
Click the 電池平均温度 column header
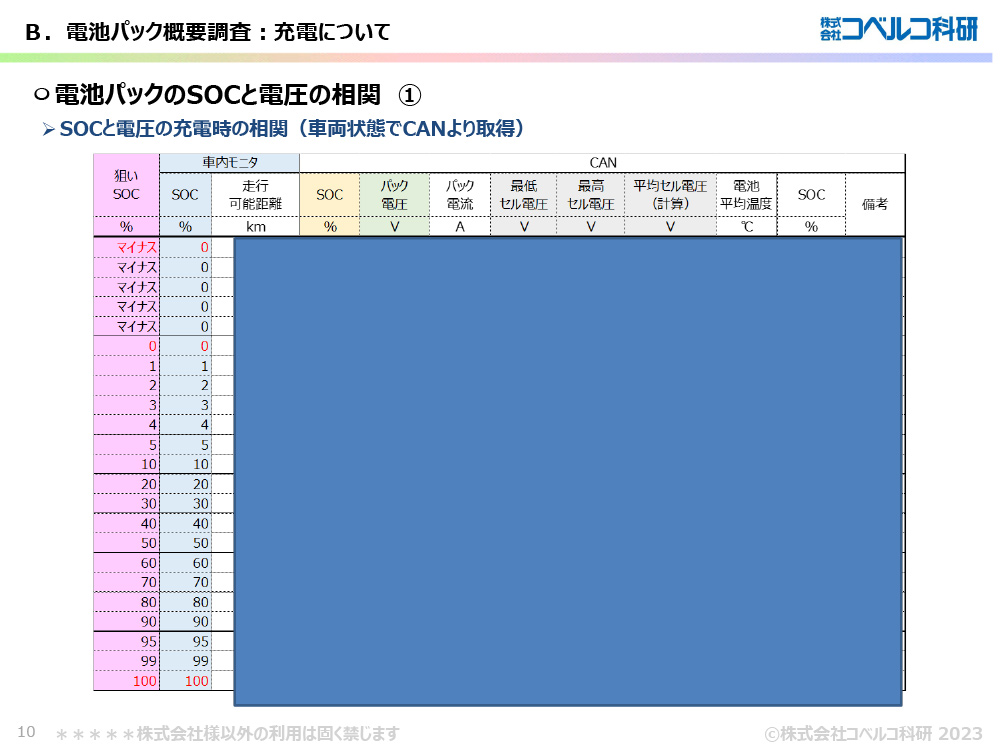746,195
